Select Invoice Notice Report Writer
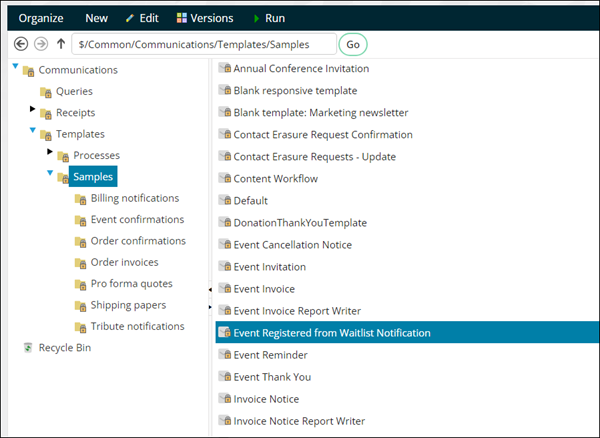Image resolution: width=600 pixels, height=438 pixels. [x=299, y=421]
